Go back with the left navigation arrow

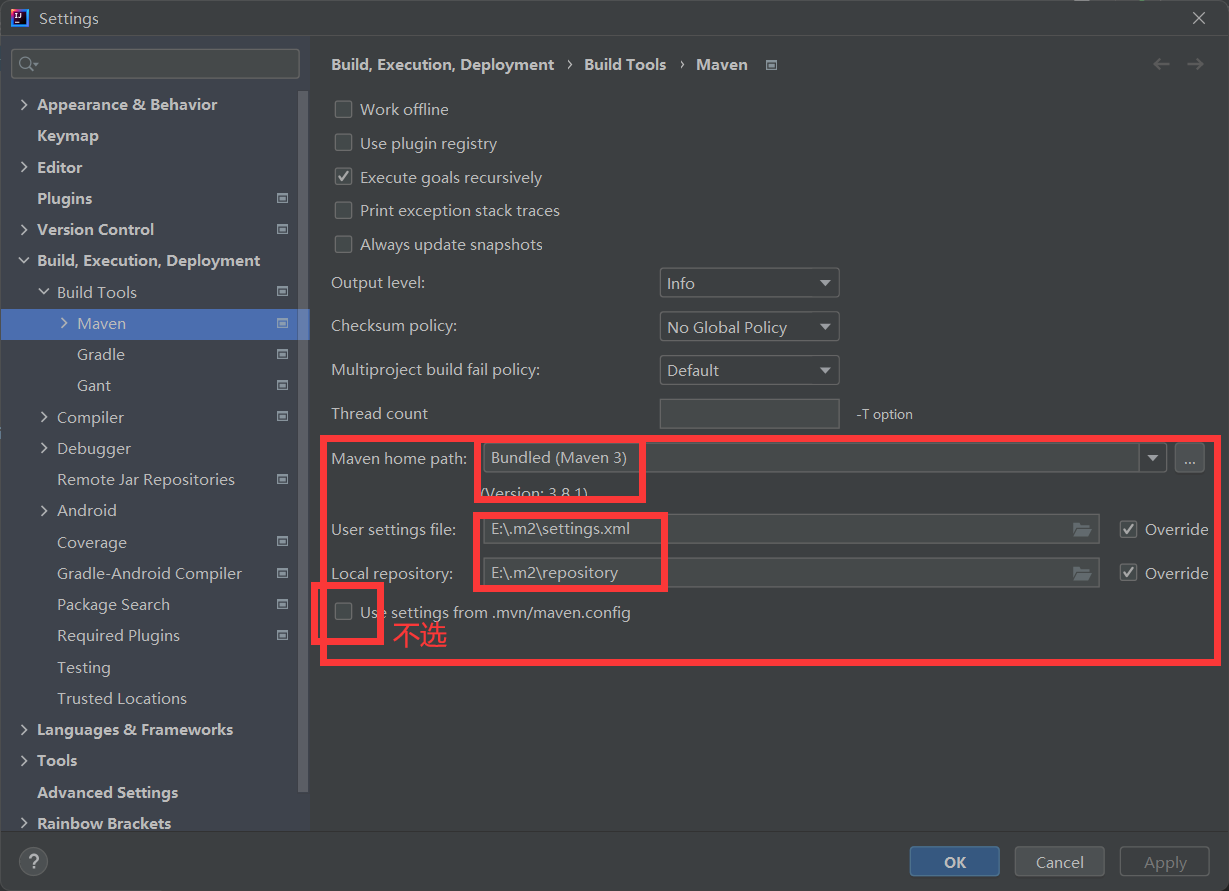1161,64
